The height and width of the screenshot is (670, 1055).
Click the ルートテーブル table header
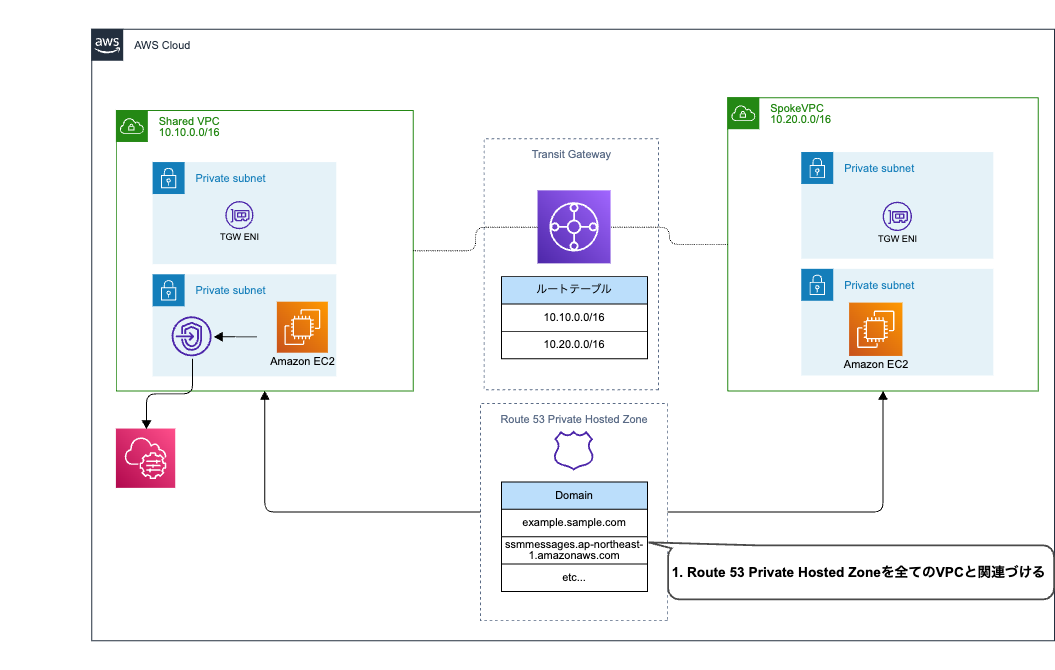[573, 290]
